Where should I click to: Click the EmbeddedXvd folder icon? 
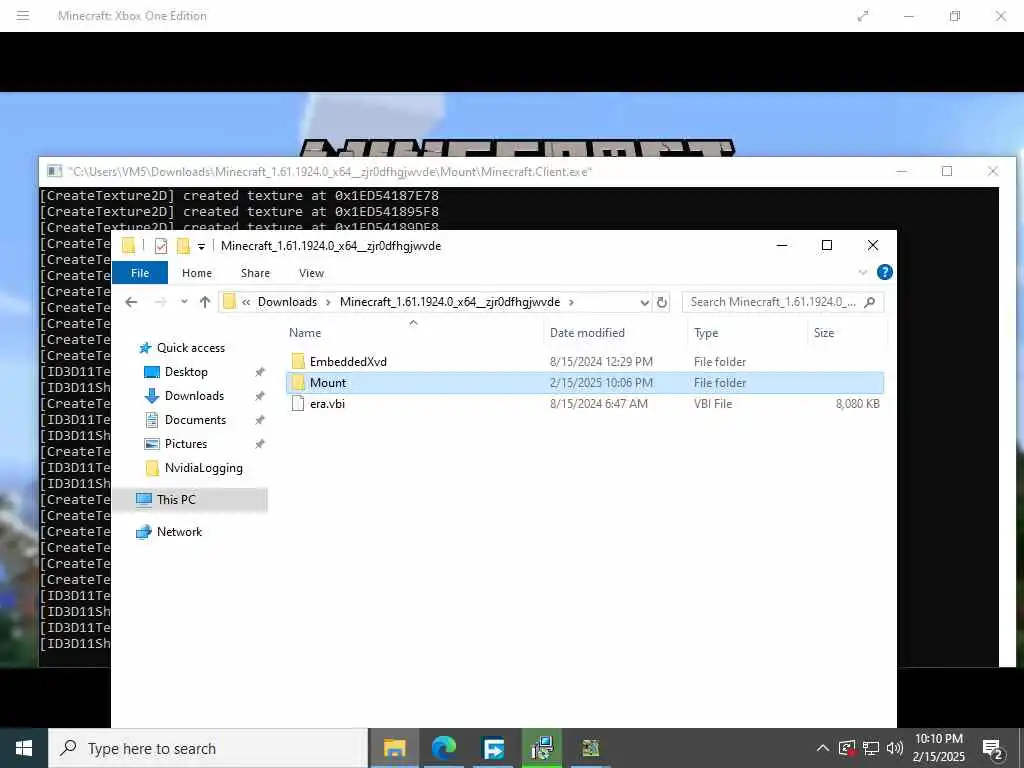point(298,361)
